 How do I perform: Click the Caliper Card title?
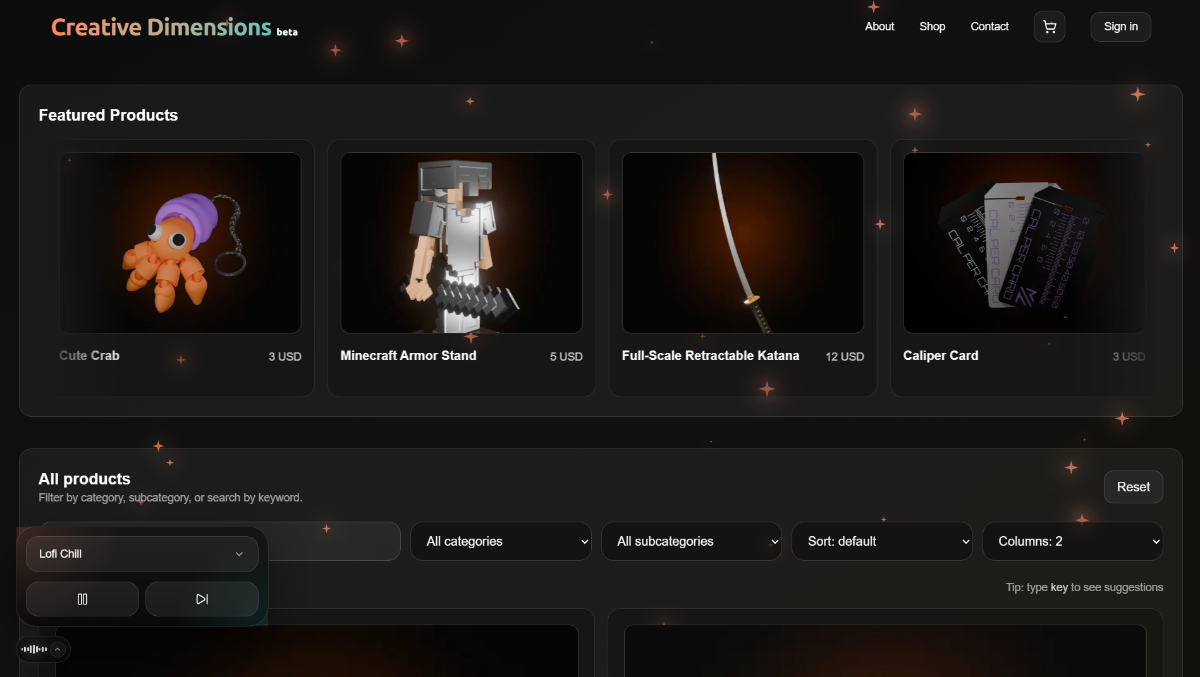941,355
